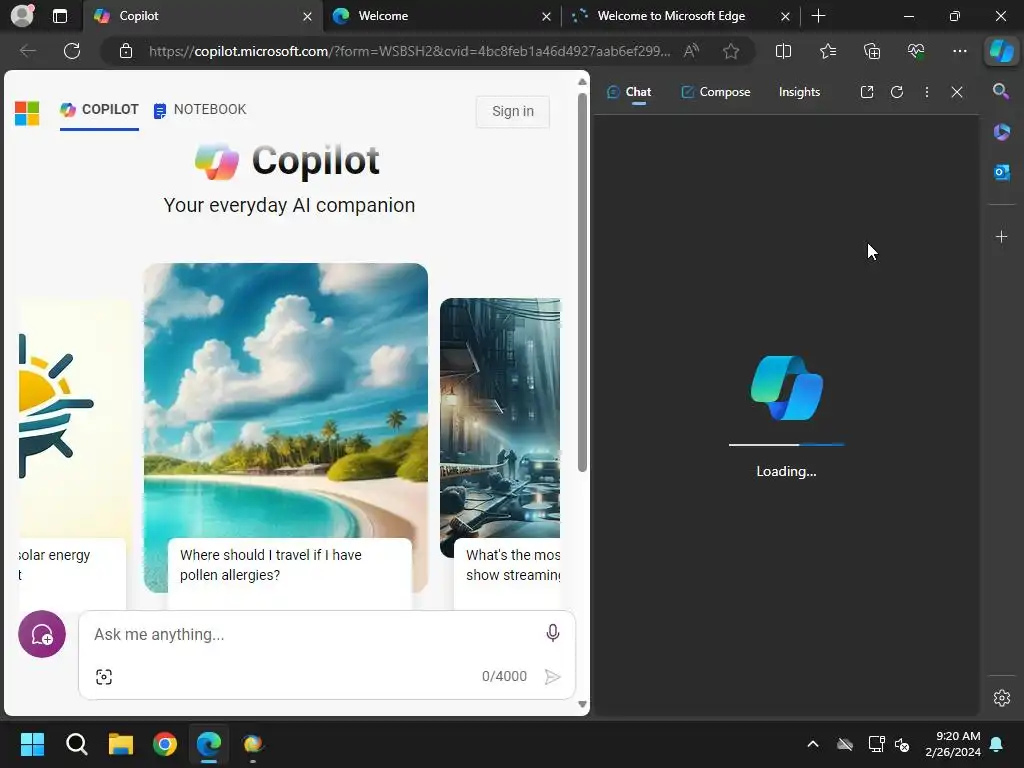Click the scrollbar up arrow

click(583, 82)
